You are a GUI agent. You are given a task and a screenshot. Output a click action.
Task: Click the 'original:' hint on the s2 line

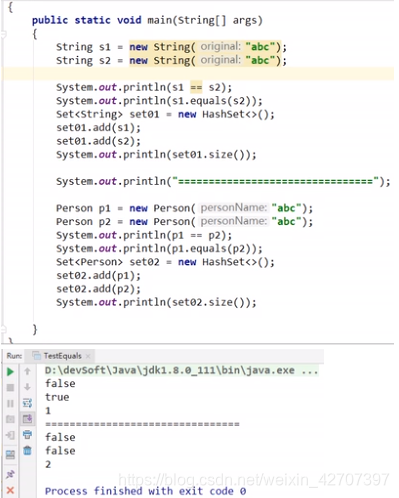[x=220, y=60]
